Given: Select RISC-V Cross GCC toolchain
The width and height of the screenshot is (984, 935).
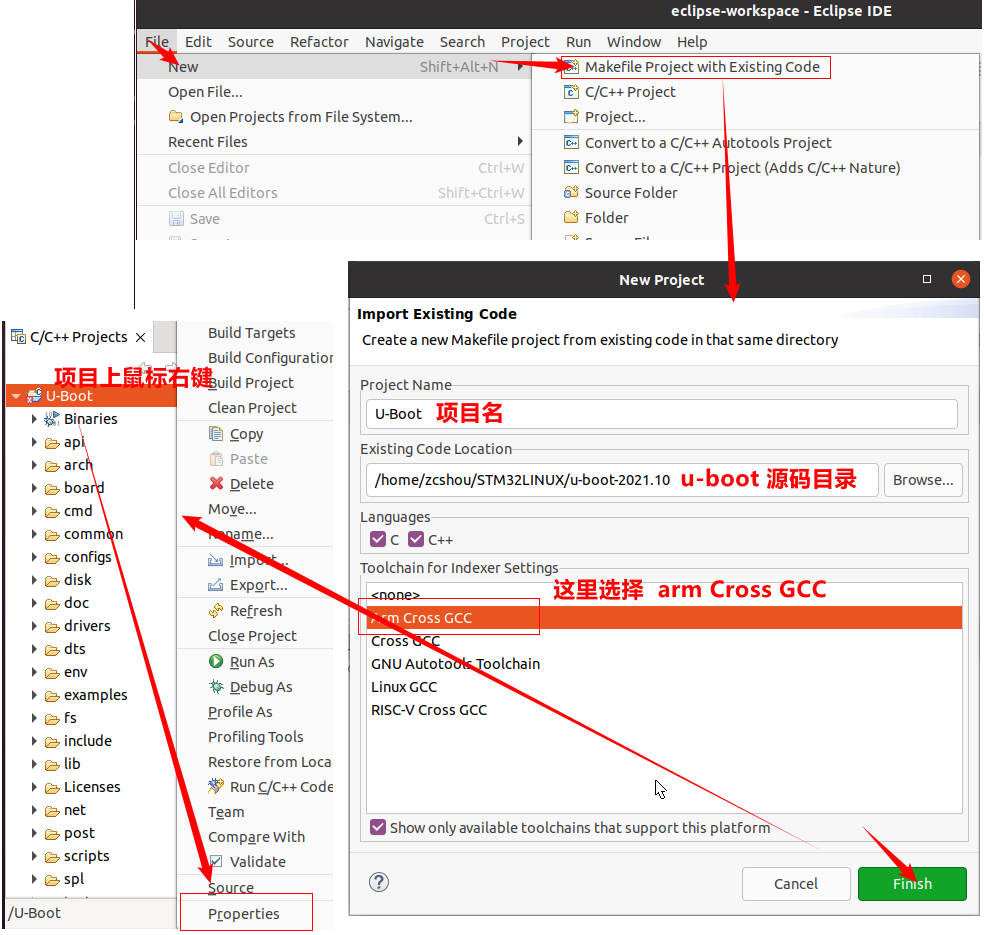Looking at the screenshot, I should click(x=664, y=710).
